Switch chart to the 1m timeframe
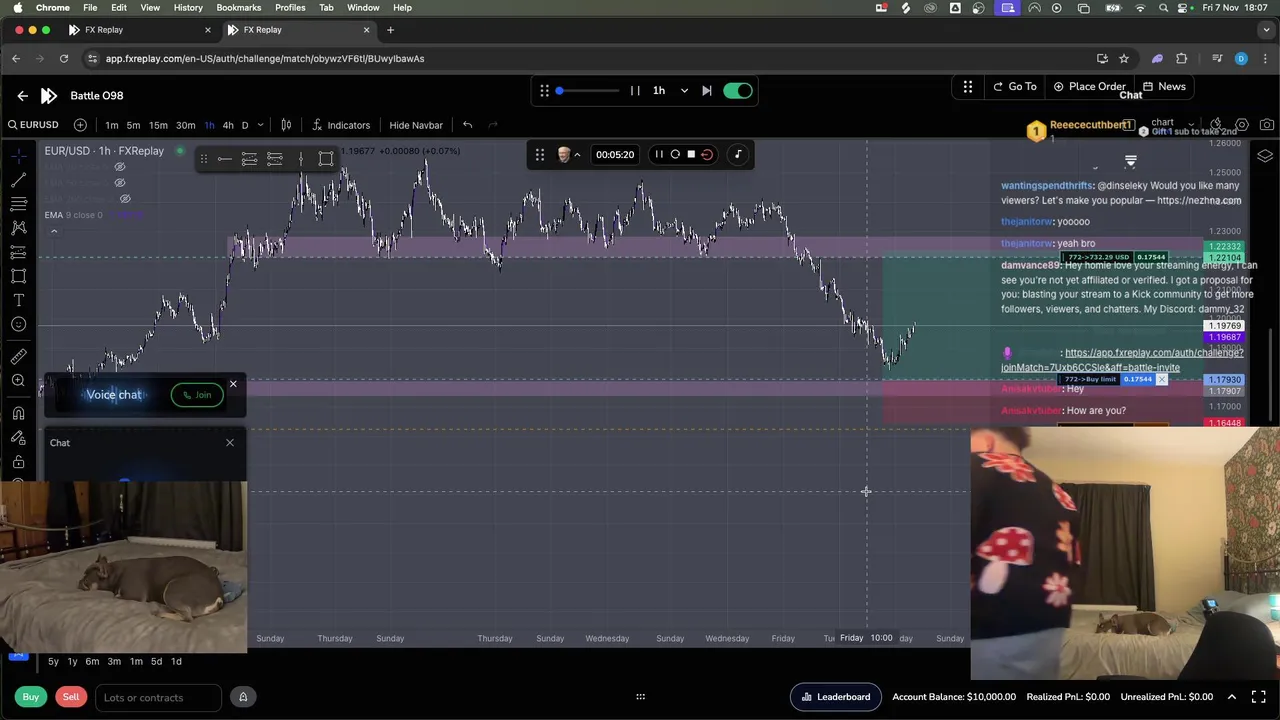1280x720 pixels. [112, 125]
